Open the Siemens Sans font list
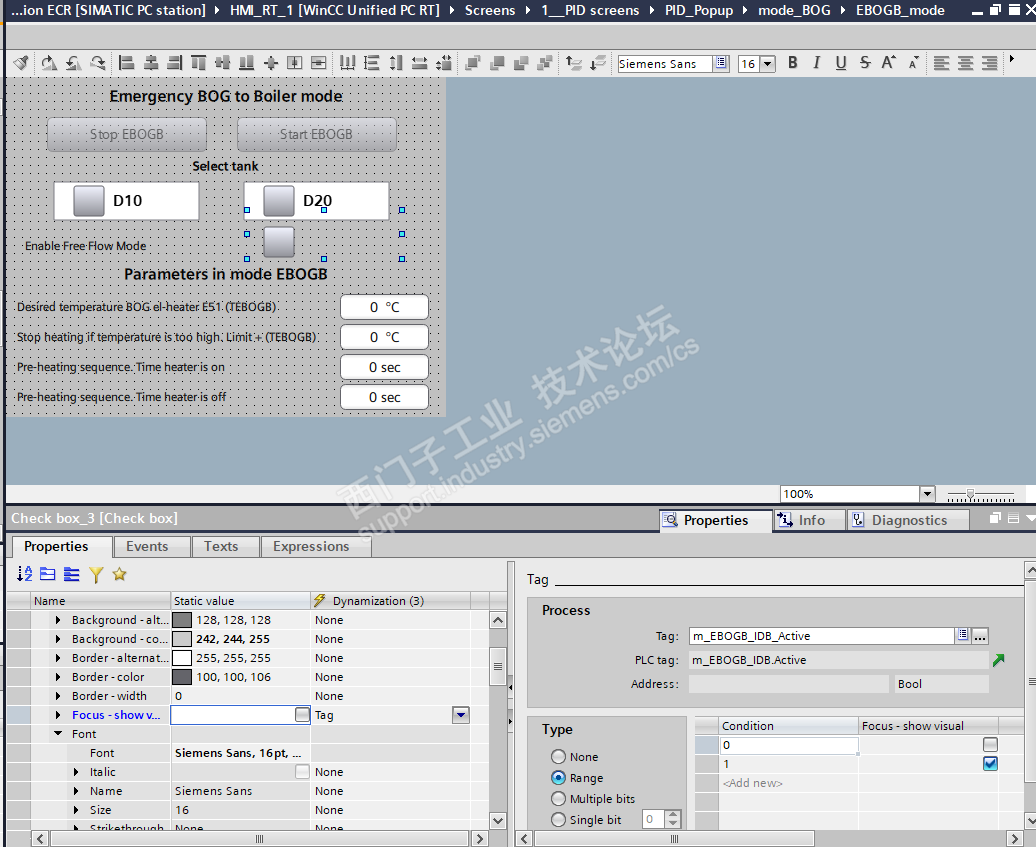This screenshot has height=847, width=1036. (721, 63)
